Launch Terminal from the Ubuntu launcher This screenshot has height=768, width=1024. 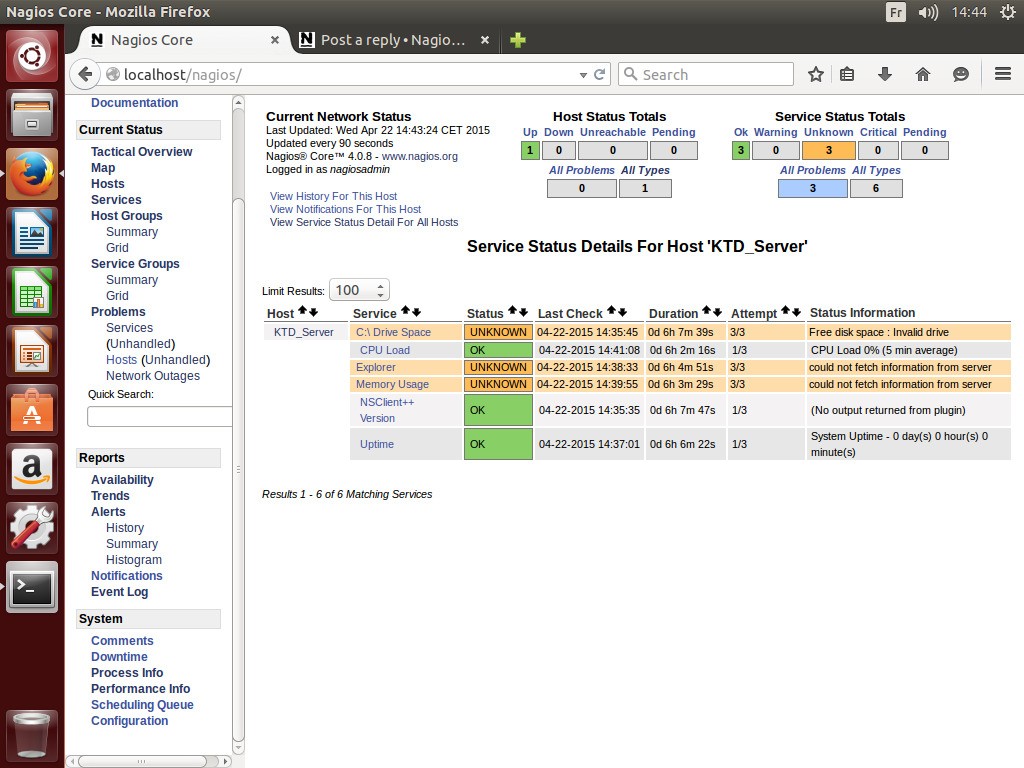(33, 588)
